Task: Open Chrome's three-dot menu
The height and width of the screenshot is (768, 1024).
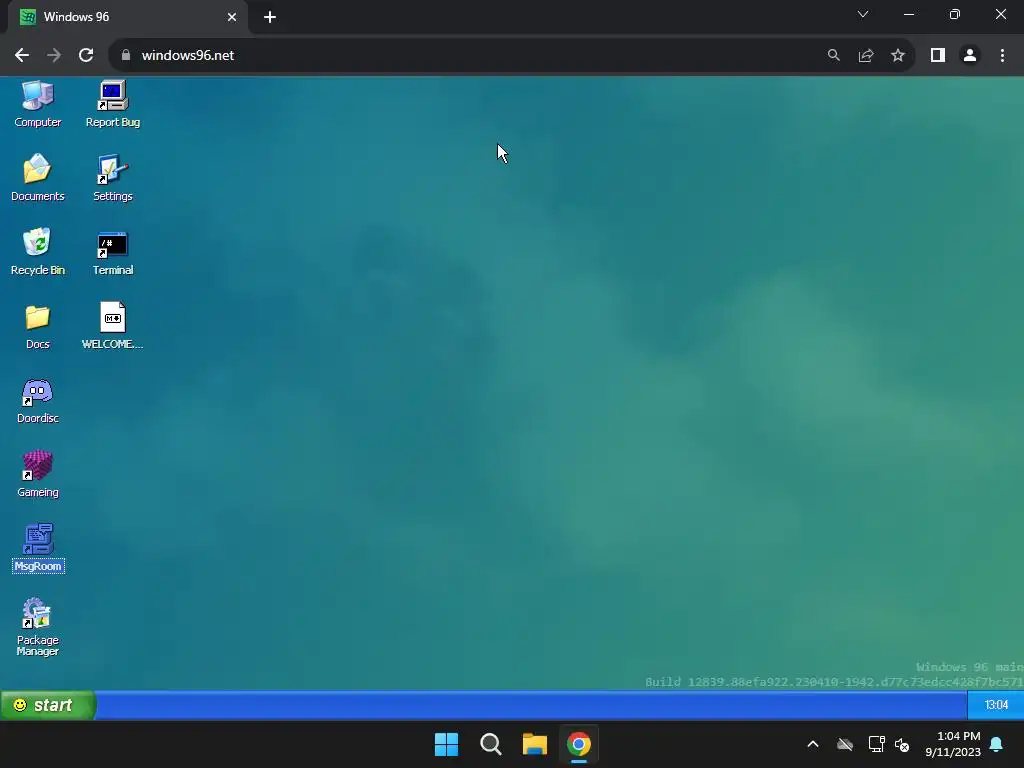Action: (x=1002, y=56)
